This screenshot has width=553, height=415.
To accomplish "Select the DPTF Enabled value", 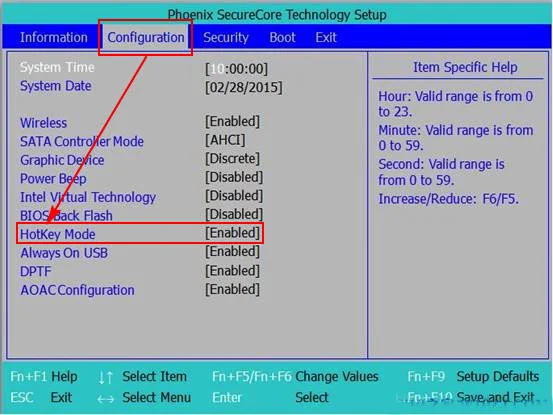I will point(232,271).
